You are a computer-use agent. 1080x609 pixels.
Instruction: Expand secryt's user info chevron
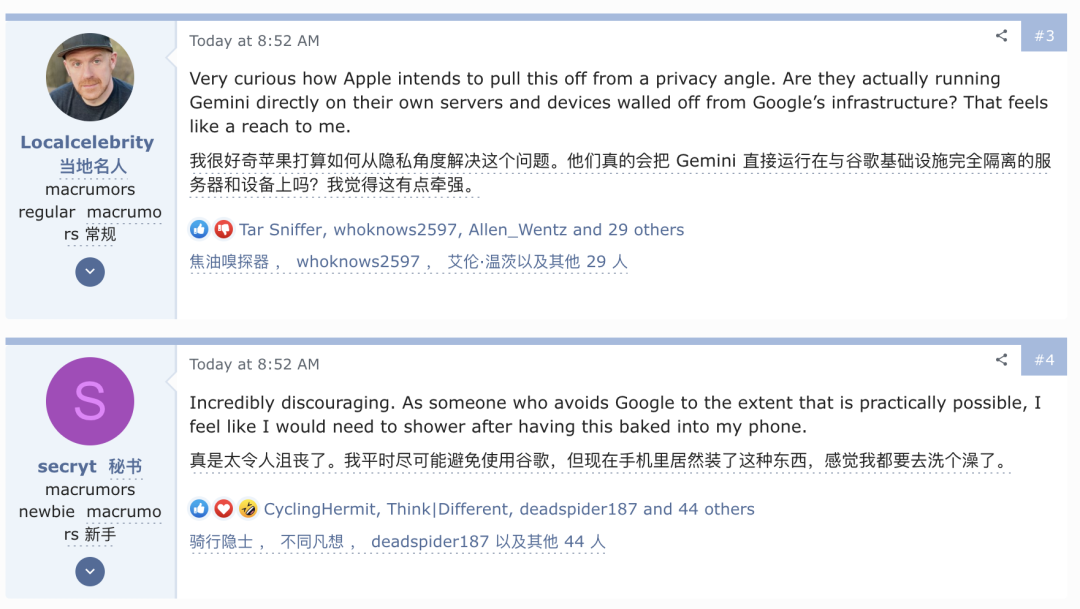[90, 572]
